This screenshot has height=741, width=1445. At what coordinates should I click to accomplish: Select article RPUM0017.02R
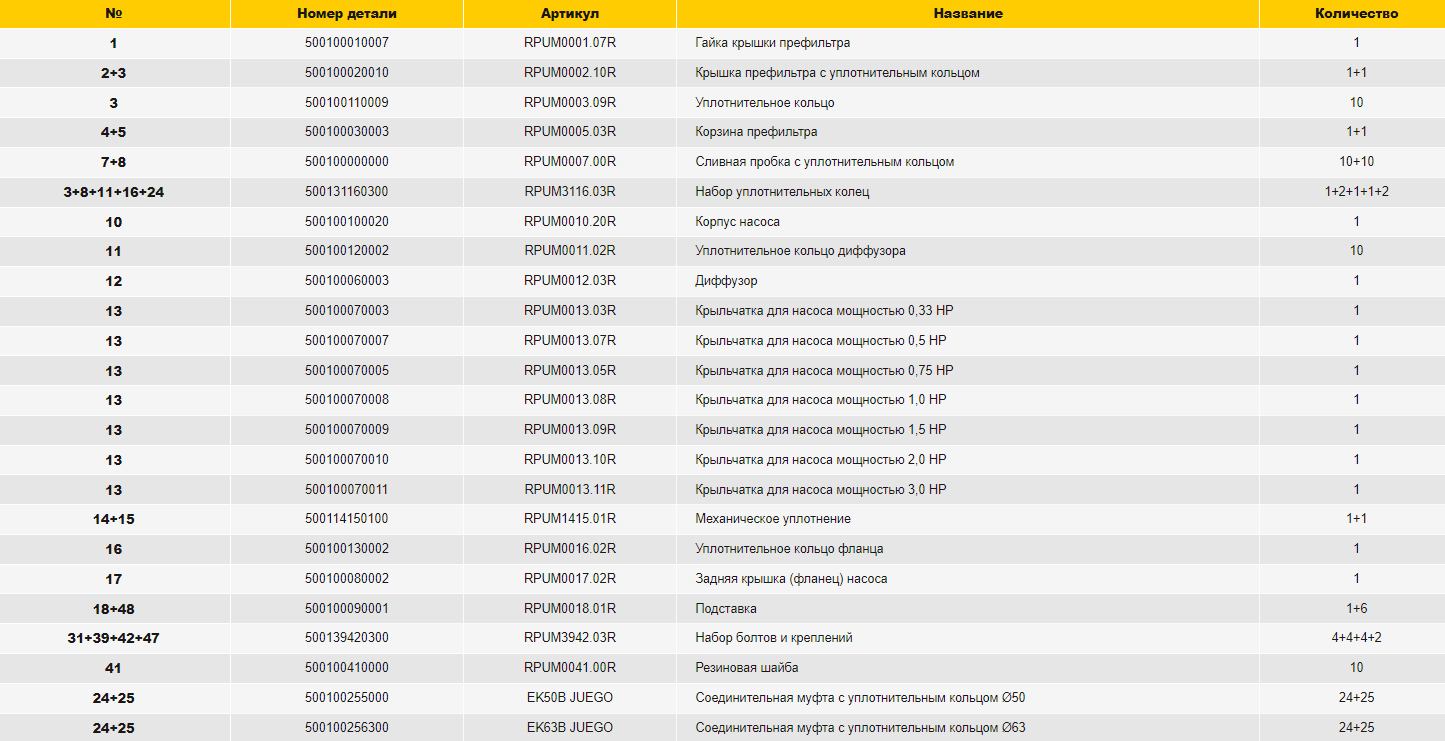pos(570,578)
